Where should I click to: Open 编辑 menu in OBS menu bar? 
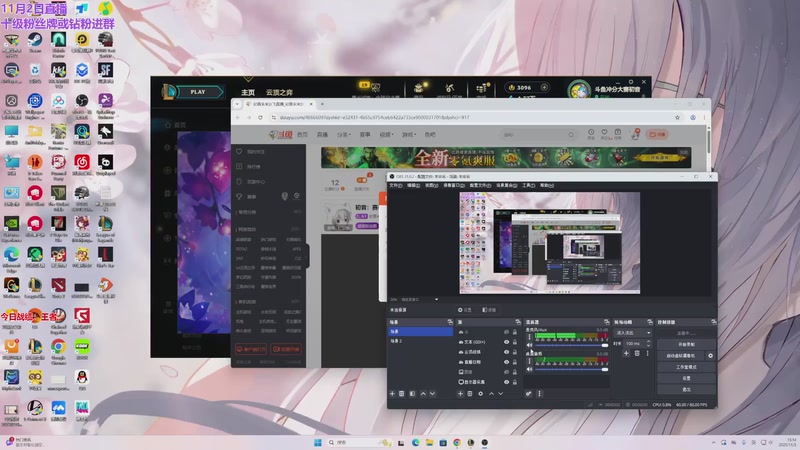(414, 186)
